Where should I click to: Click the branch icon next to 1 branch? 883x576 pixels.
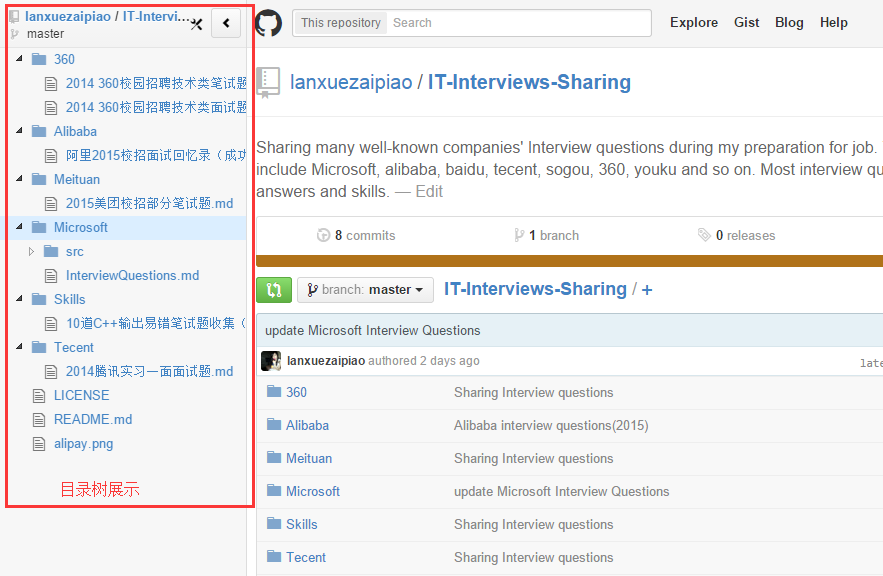tap(519, 235)
